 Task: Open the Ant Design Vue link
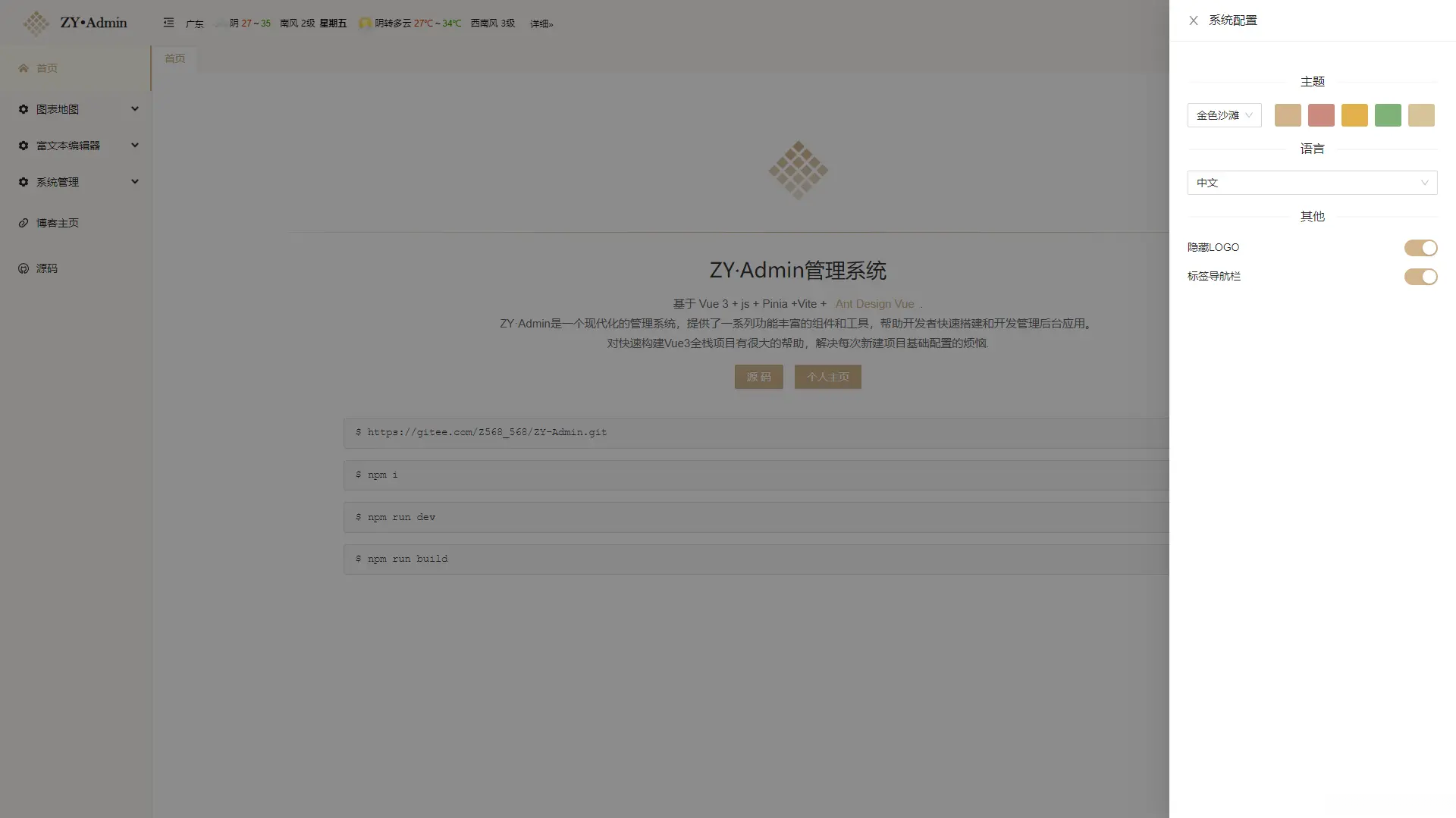pos(874,304)
